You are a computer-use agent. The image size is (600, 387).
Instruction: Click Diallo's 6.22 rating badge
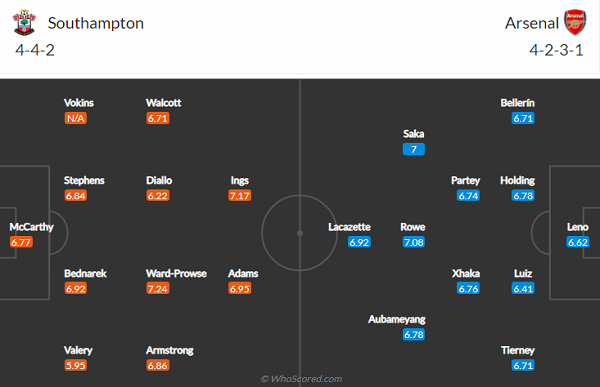point(158,196)
